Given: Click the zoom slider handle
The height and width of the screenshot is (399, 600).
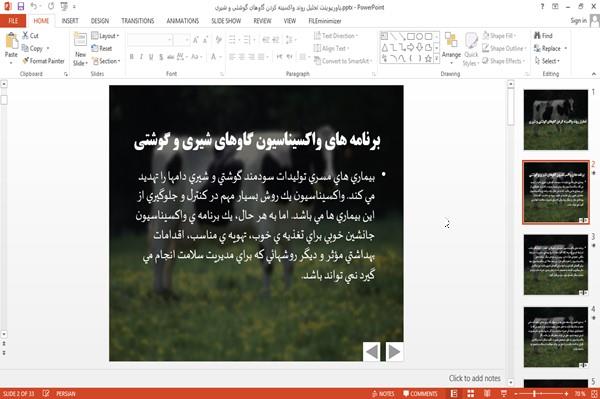Looking at the screenshot, I should coord(534,394).
